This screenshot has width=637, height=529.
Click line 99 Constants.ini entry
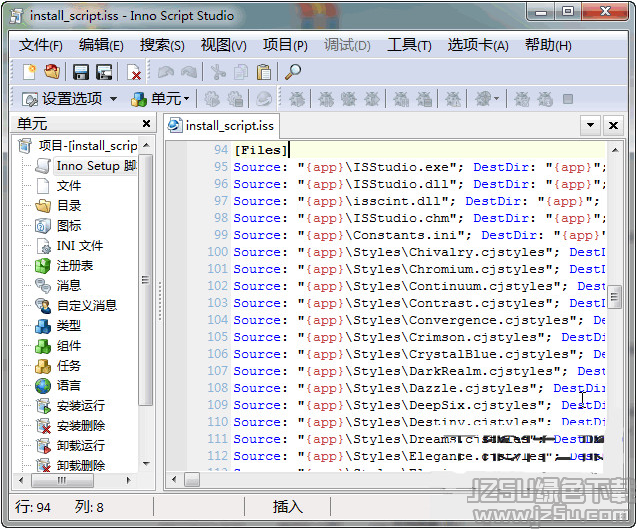point(418,235)
